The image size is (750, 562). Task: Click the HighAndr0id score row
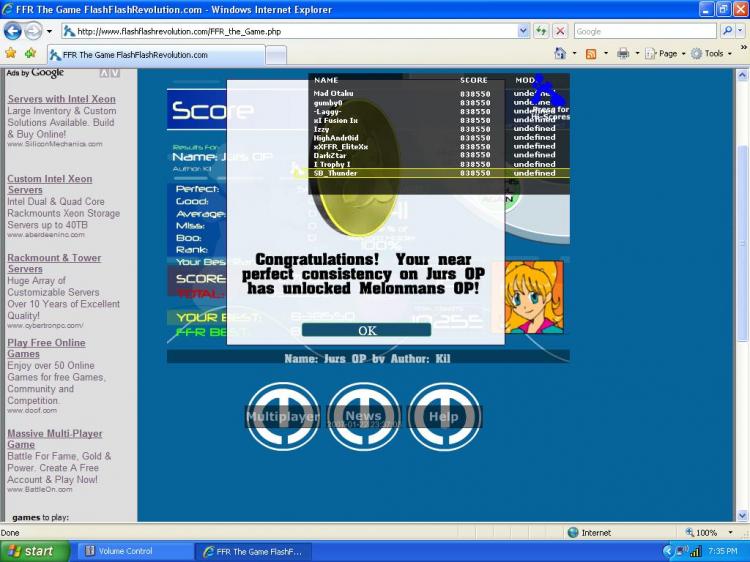[439, 138]
